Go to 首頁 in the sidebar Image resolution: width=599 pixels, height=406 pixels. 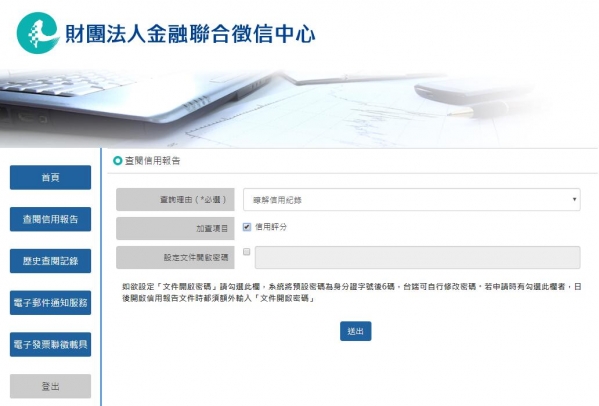(50, 177)
